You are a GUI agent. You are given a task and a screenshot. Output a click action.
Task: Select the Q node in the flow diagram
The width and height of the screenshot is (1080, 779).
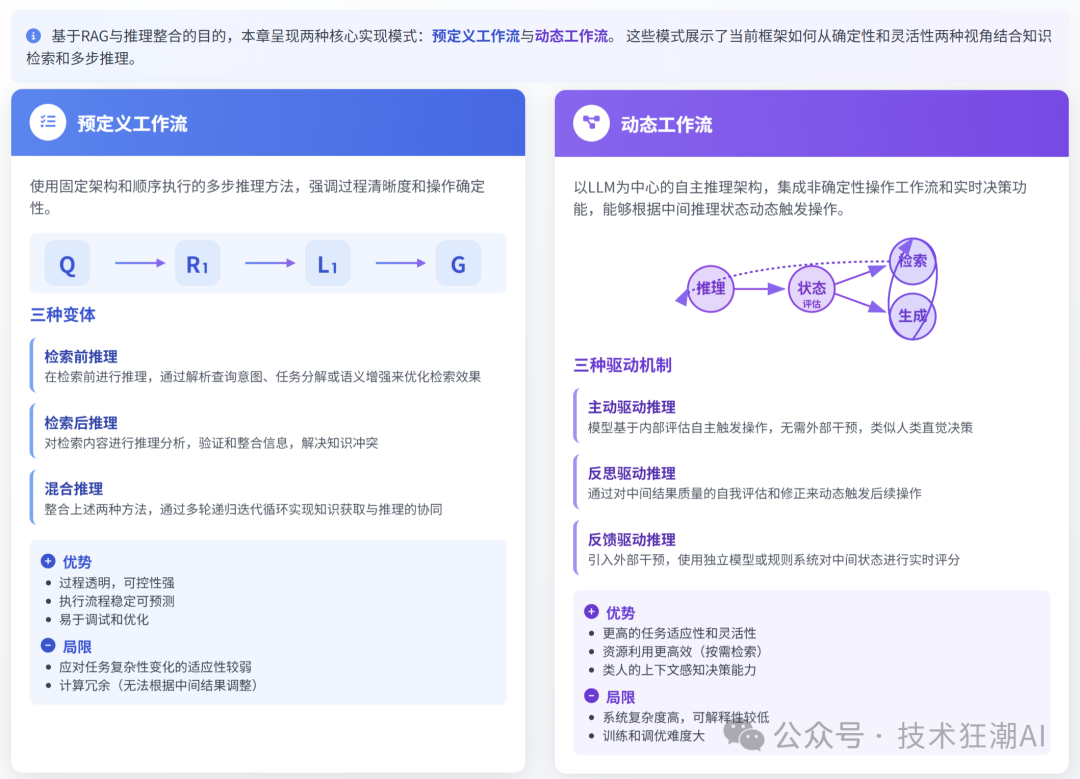(x=67, y=263)
